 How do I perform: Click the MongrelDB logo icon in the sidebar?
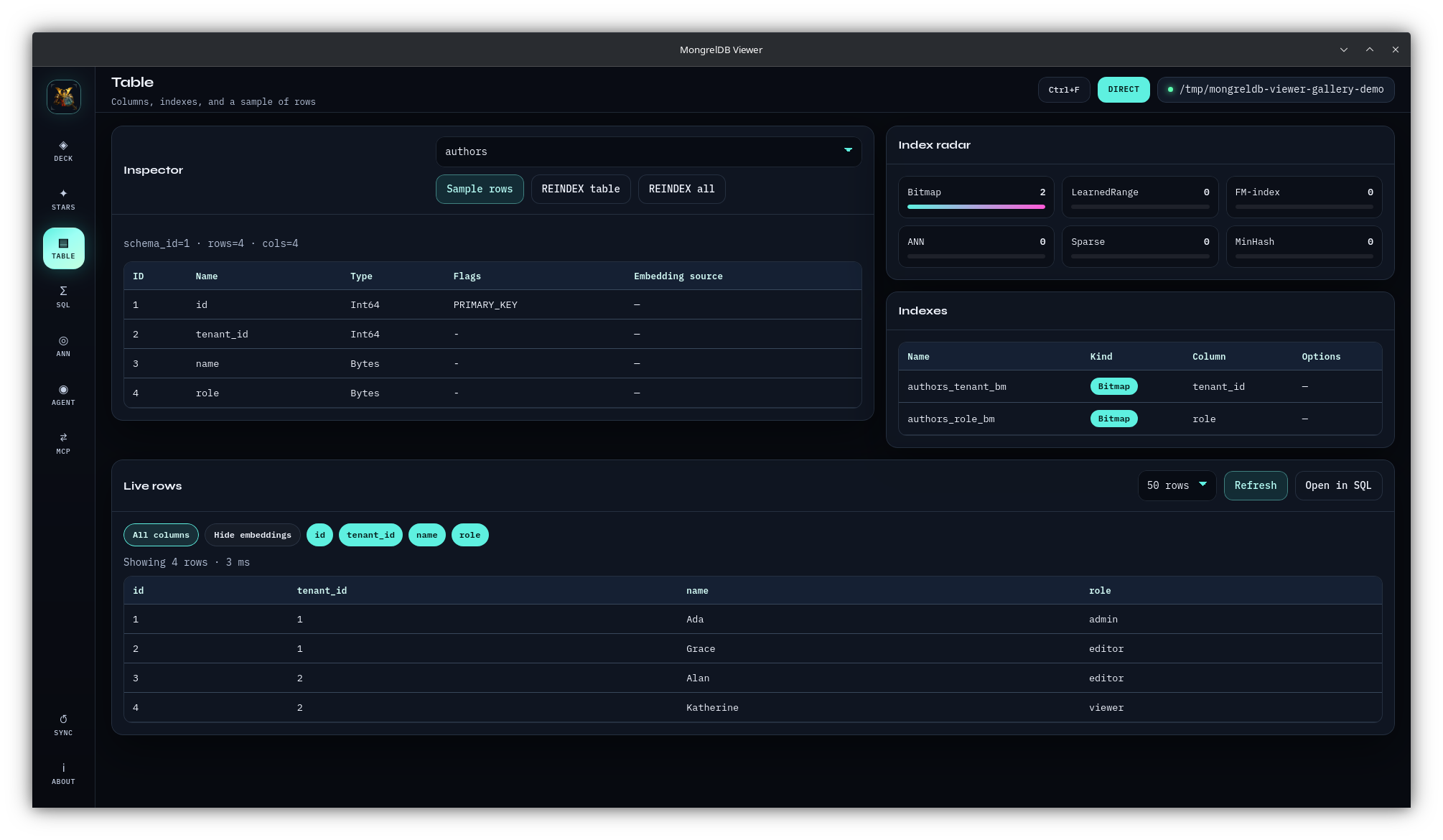pos(64,96)
